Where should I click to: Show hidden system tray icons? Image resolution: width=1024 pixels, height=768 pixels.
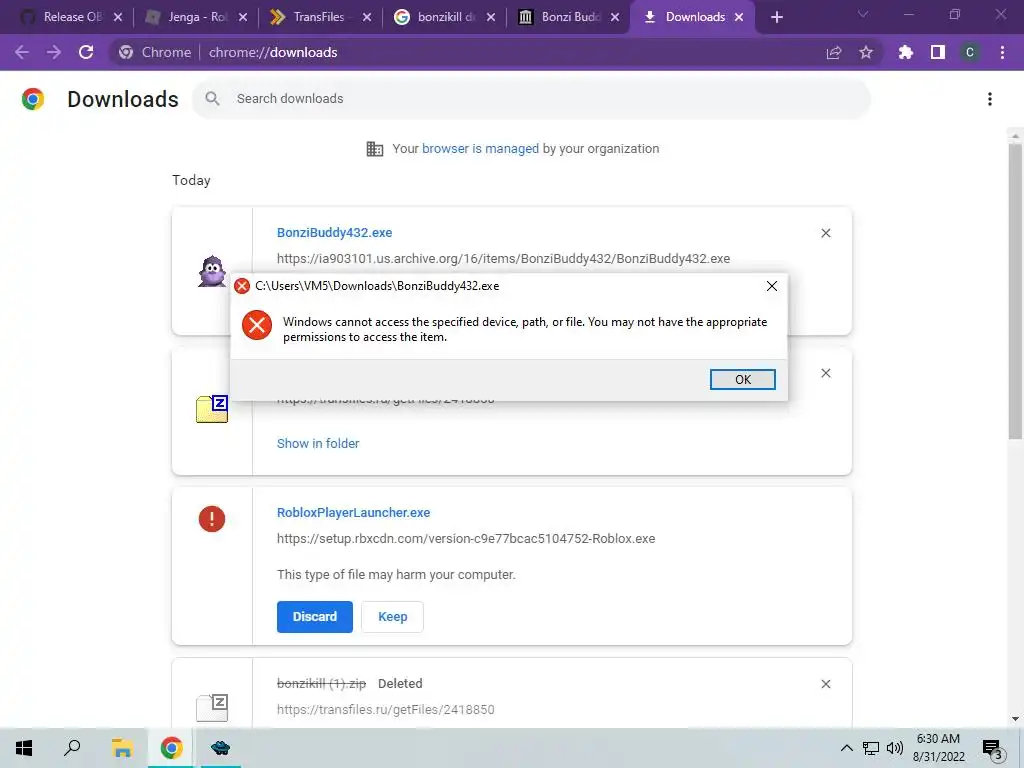(846, 748)
